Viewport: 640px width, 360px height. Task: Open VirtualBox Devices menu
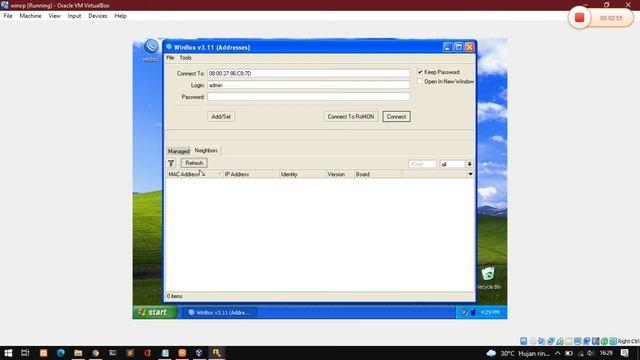[x=98, y=16]
